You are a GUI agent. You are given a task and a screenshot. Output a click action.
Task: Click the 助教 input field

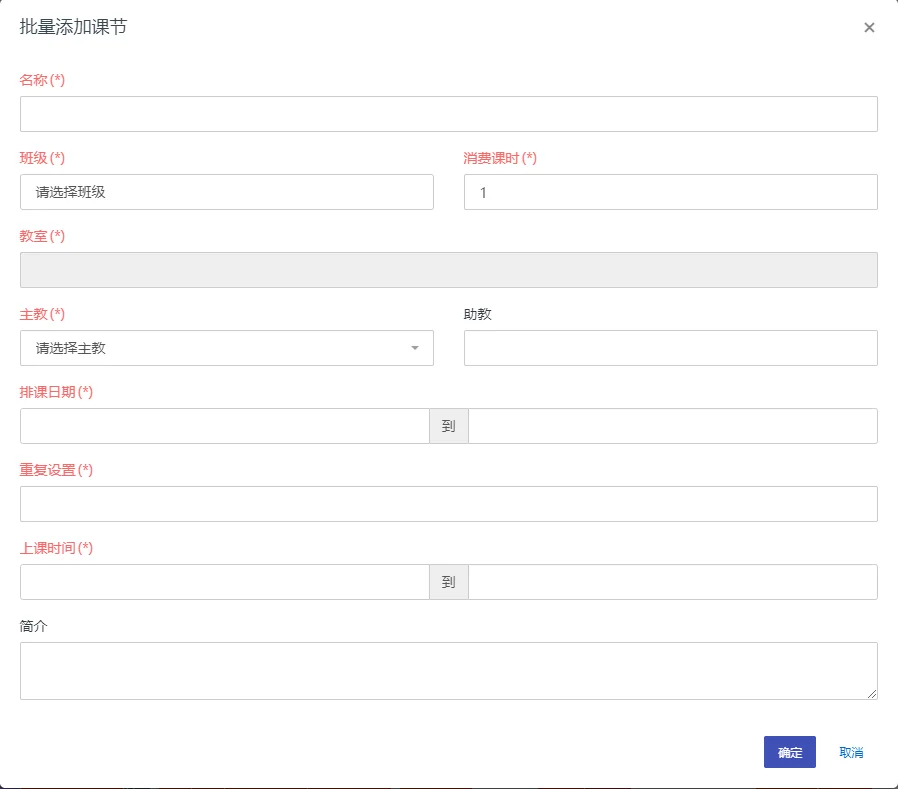pos(671,348)
